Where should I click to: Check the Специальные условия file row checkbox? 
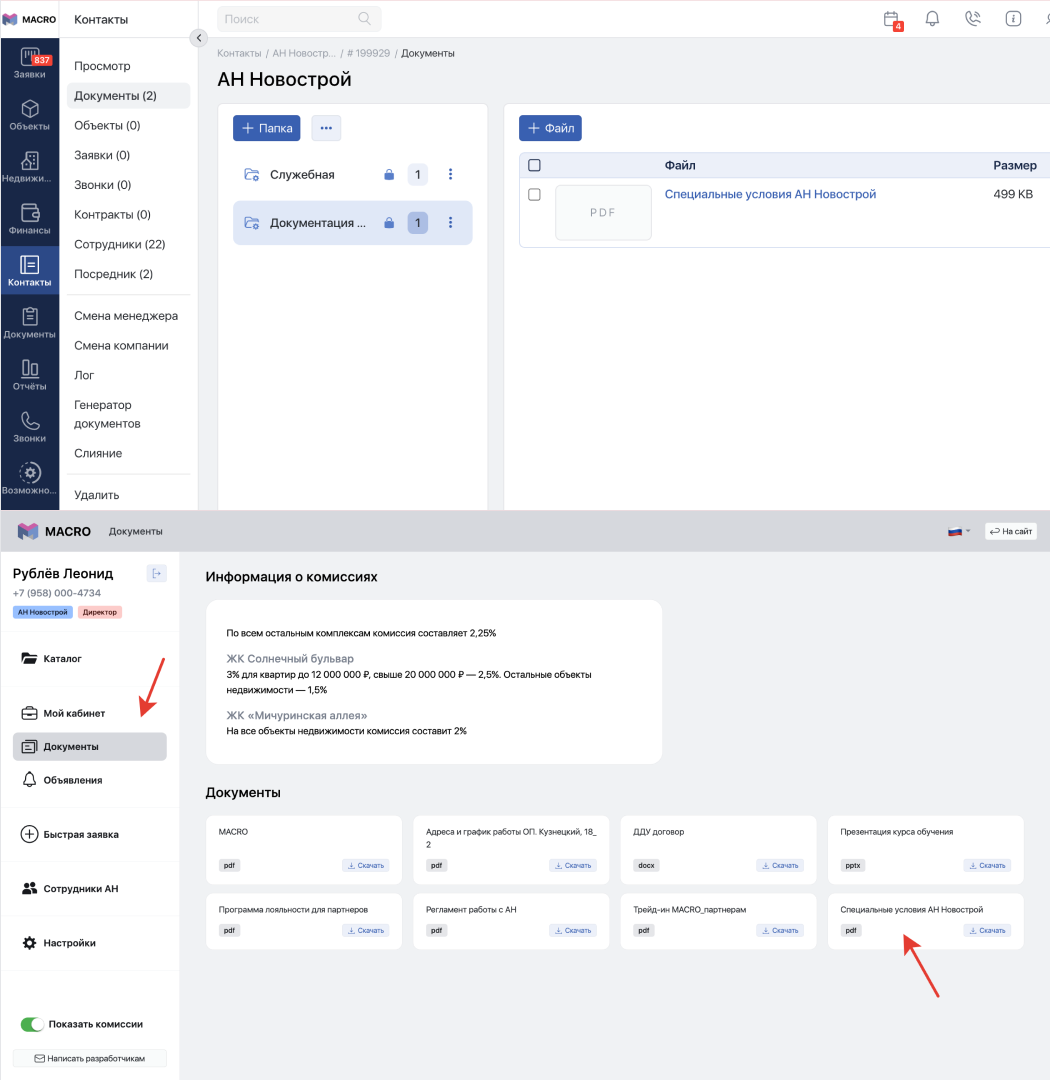(534, 195)
